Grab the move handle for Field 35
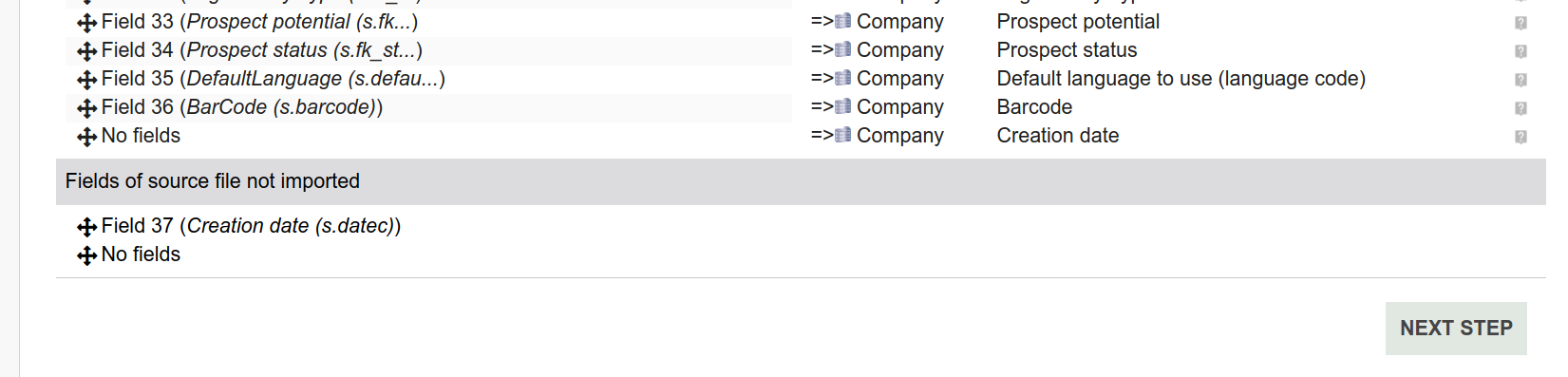The height and width of the screenshot is (377, 1568). tap(86, 80)
